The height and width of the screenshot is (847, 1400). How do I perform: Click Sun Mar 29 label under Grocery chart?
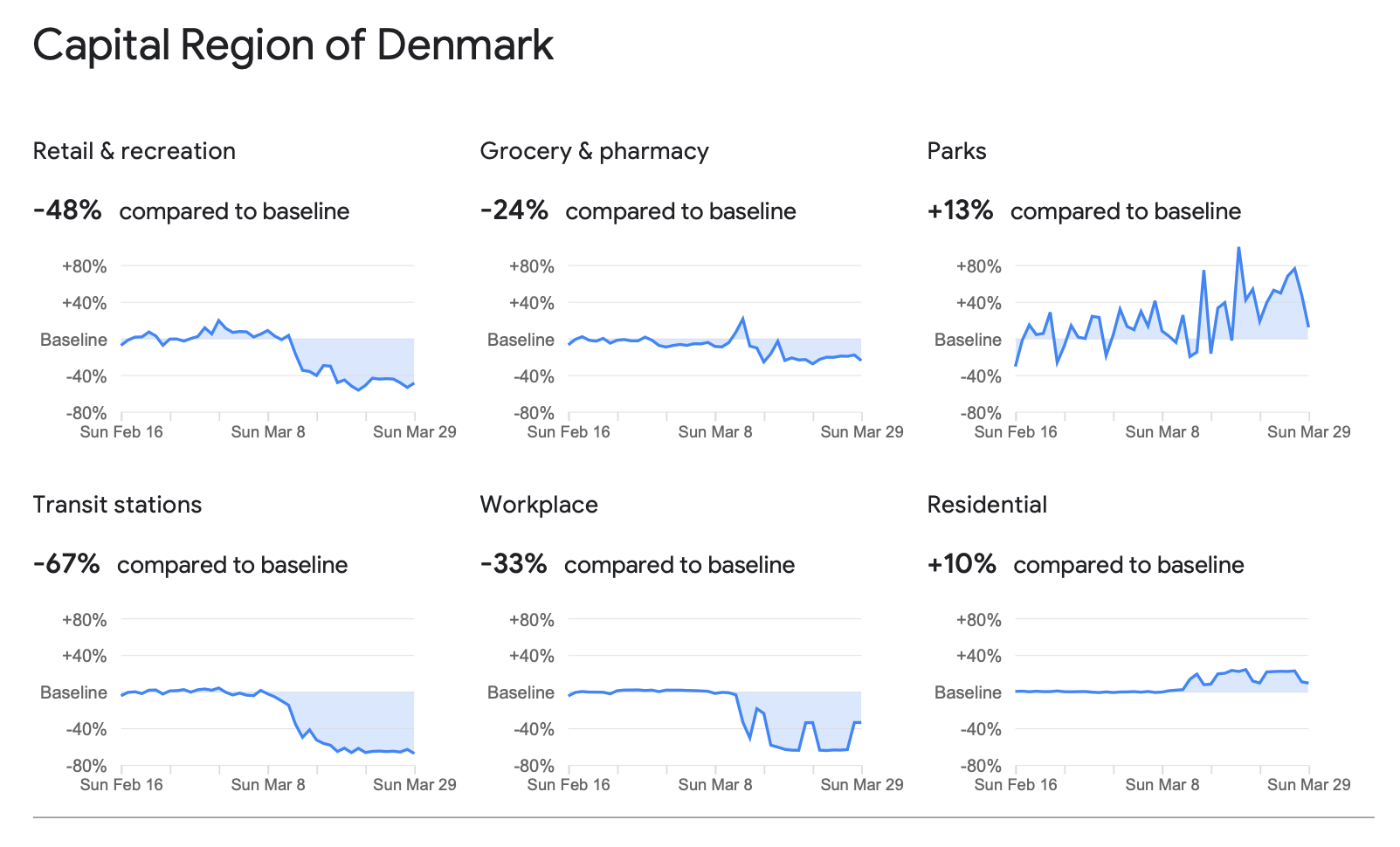click(x=862, y=432)
